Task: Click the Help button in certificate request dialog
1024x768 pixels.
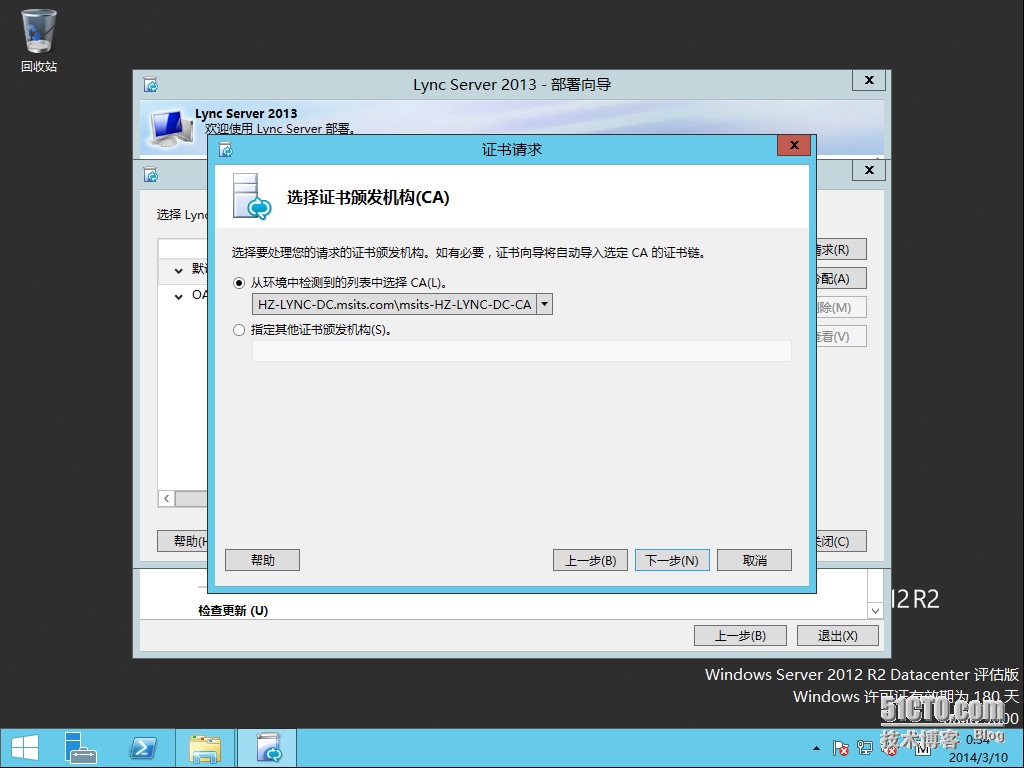Action: point(263,560)
